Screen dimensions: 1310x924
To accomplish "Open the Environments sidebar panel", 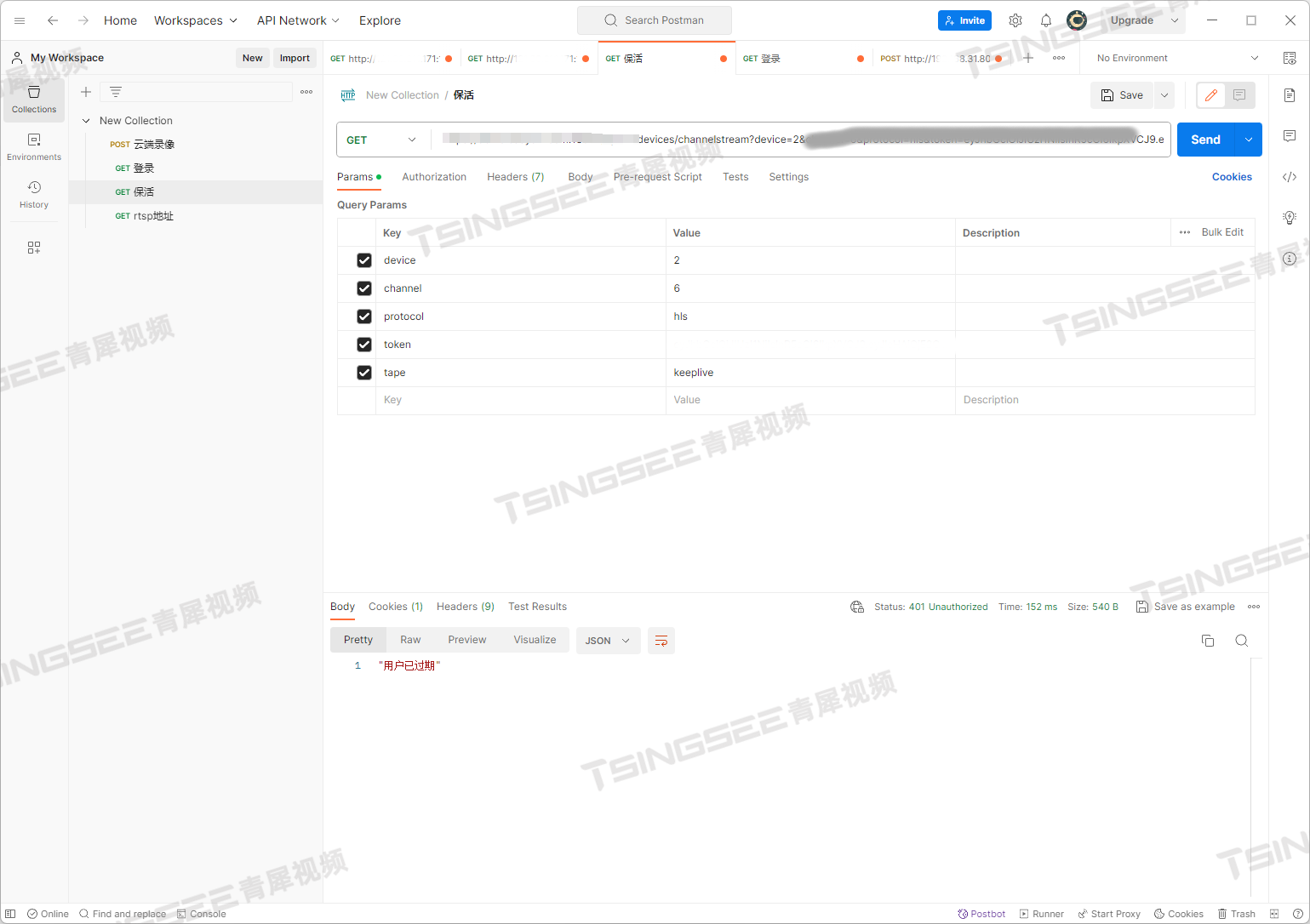I will [34, 146].
